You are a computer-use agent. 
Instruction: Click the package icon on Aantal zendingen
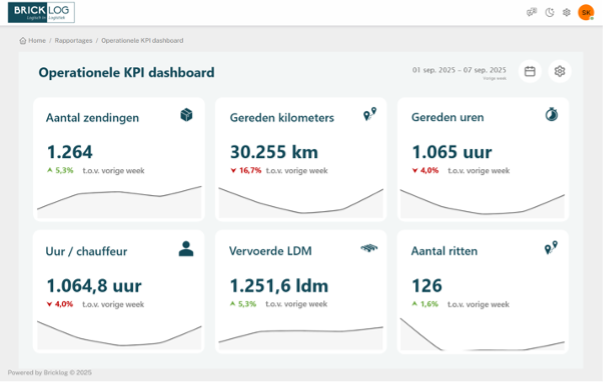click(x=186, y=115)
